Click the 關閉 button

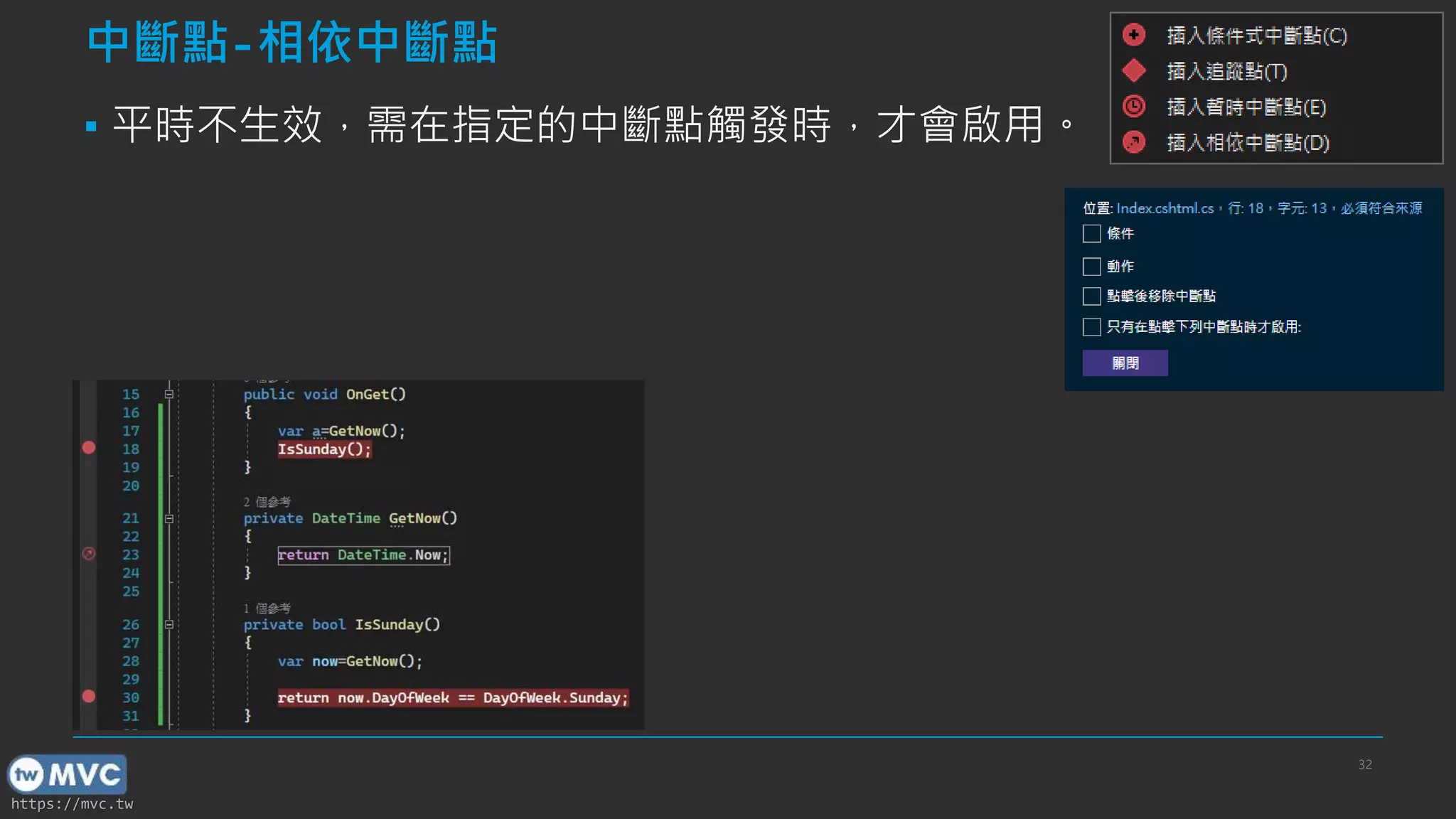[1125, 363]
